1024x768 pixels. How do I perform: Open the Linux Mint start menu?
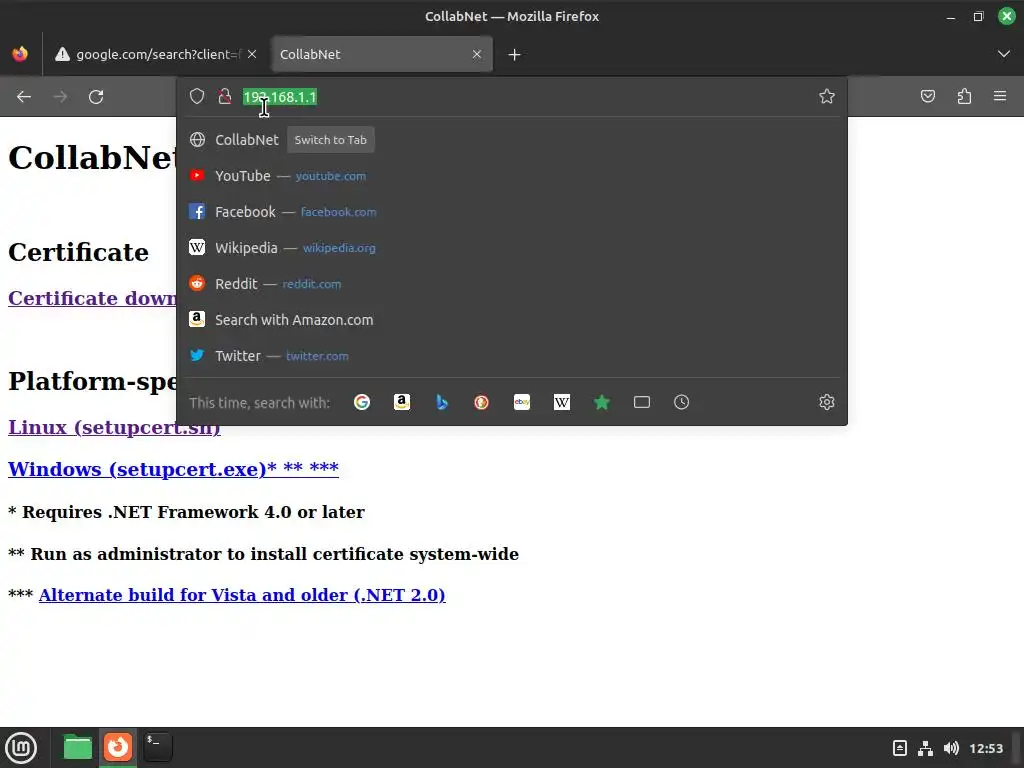pos(22,748)
